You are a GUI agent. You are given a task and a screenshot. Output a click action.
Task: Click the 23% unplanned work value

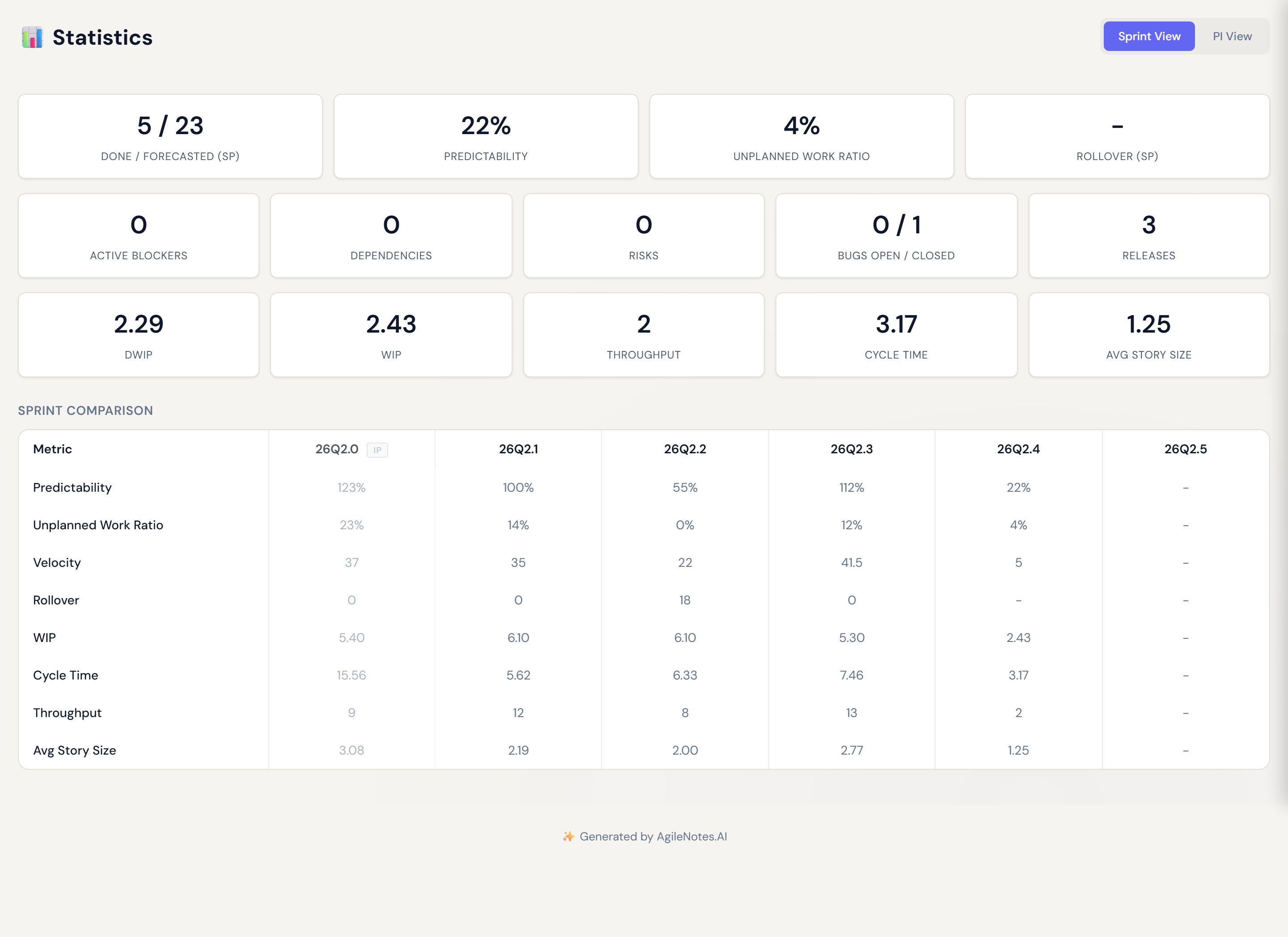coord(352,525)
